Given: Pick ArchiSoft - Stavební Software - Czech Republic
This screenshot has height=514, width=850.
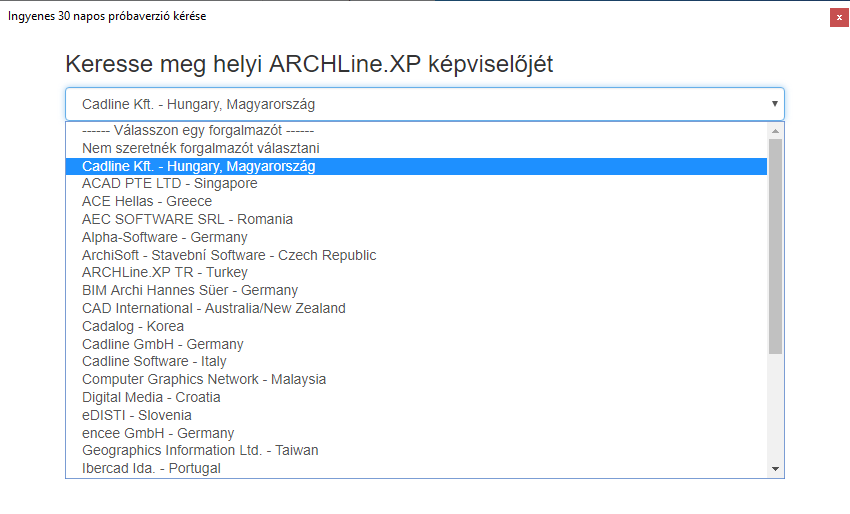Looking at the screenshot, I should coord(416,255).
